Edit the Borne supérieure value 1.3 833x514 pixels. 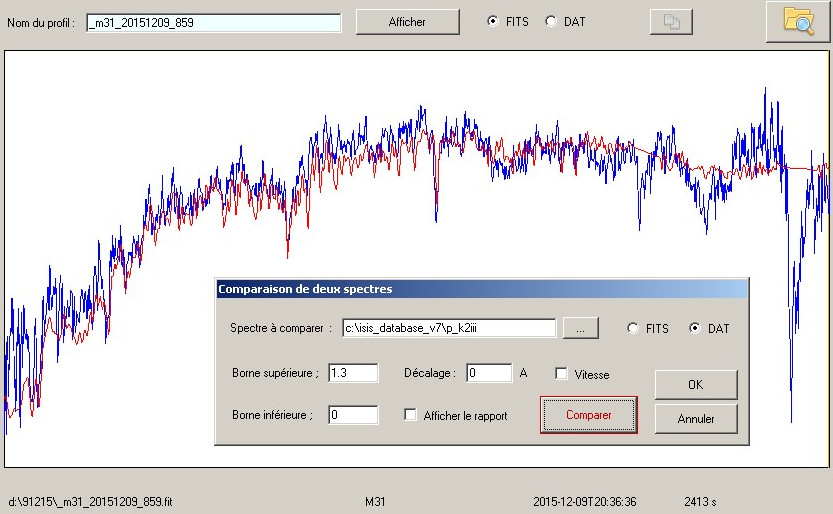click(x=353, y=373)
